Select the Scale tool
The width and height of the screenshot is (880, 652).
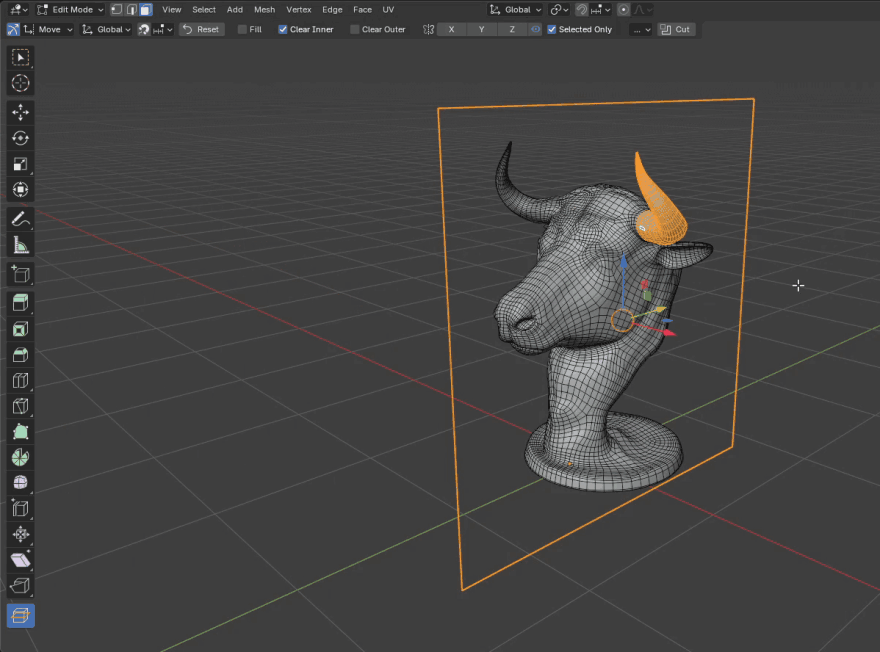pos(20,164)
